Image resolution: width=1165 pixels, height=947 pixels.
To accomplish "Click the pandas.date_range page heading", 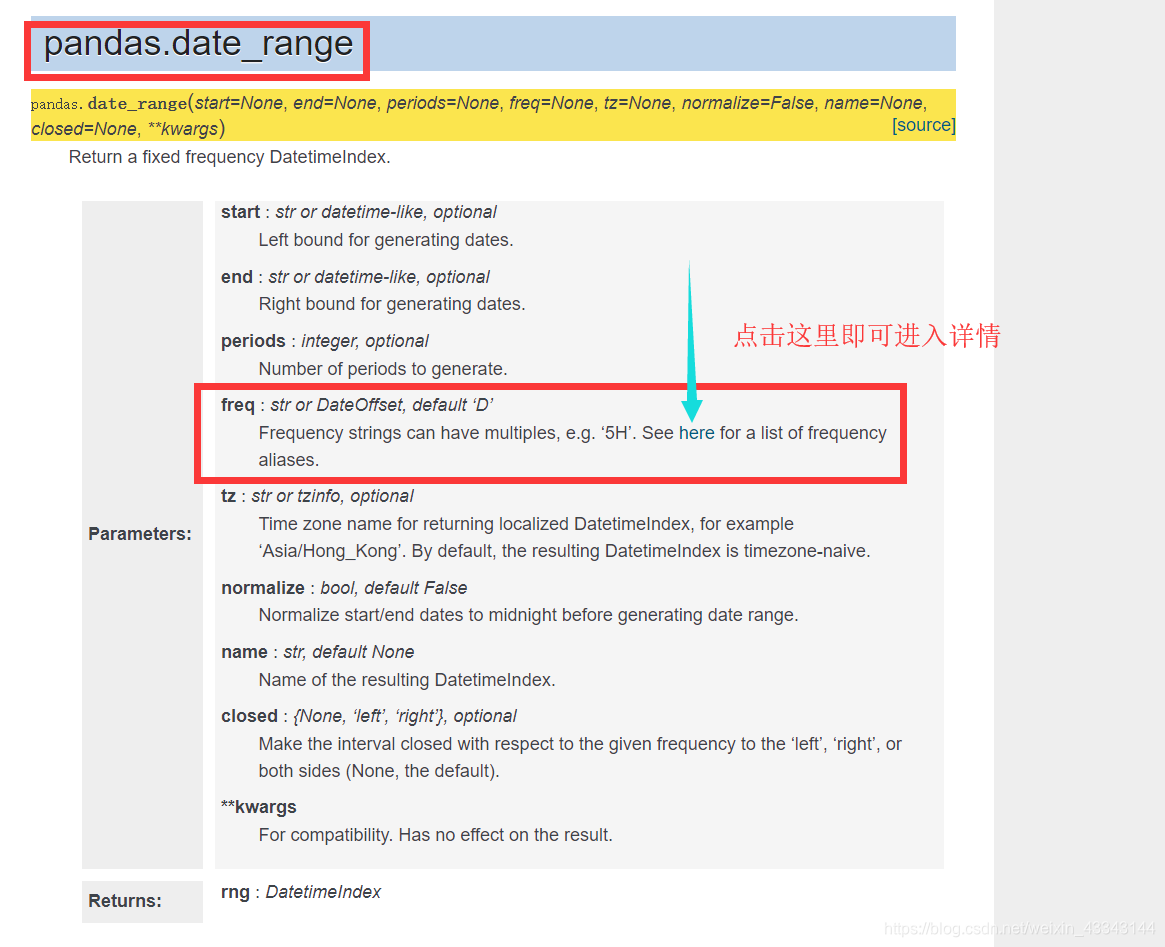I will (198, 44).
